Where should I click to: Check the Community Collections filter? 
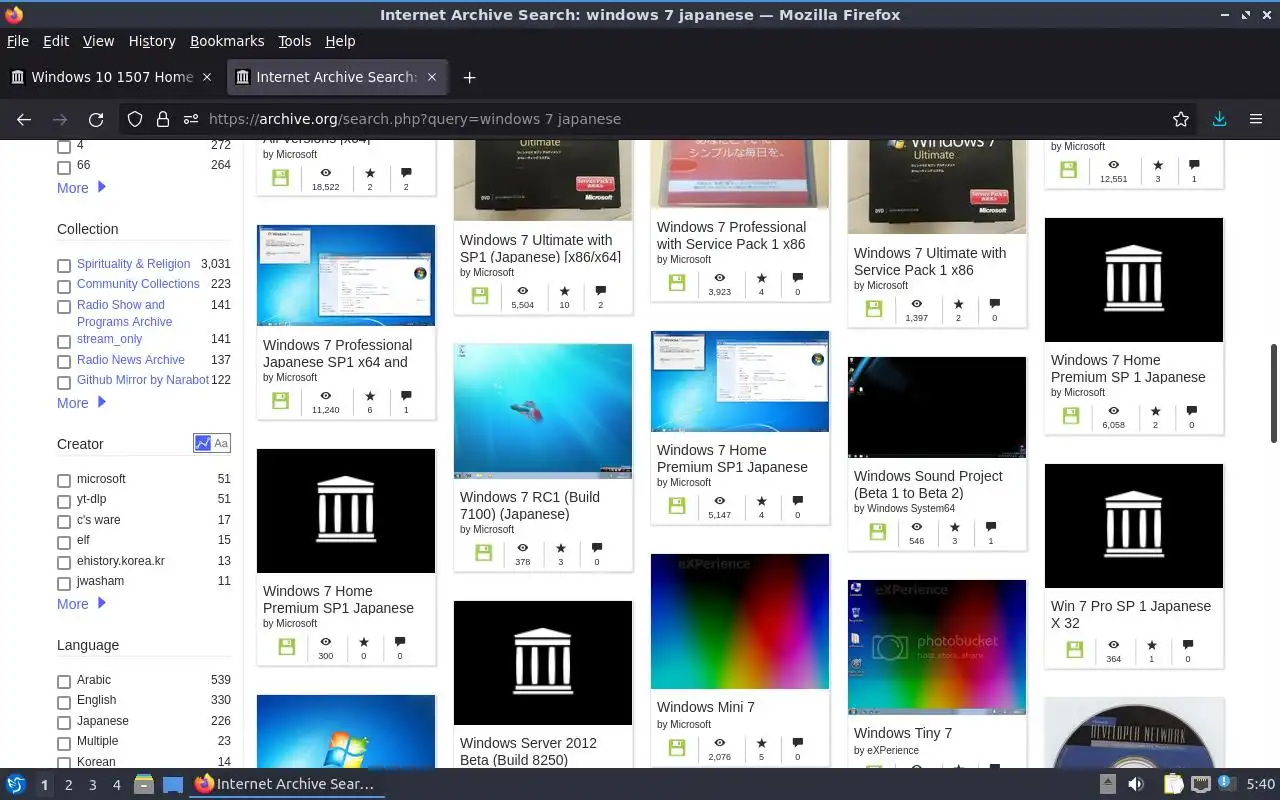coord(64,286)
